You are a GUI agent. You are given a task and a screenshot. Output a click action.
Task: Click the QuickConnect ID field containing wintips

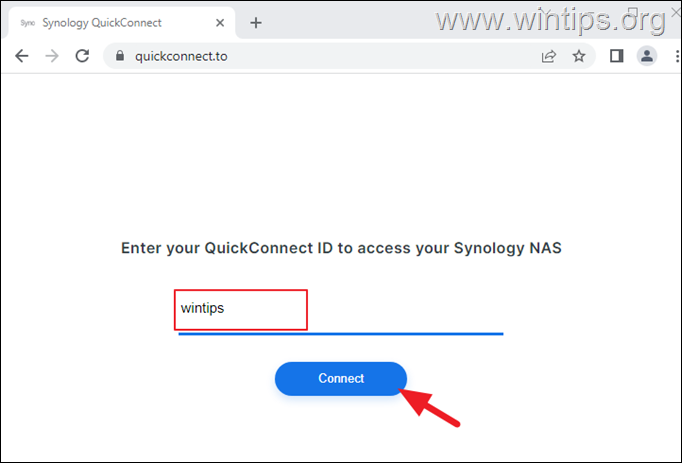(x=241, y=309)
